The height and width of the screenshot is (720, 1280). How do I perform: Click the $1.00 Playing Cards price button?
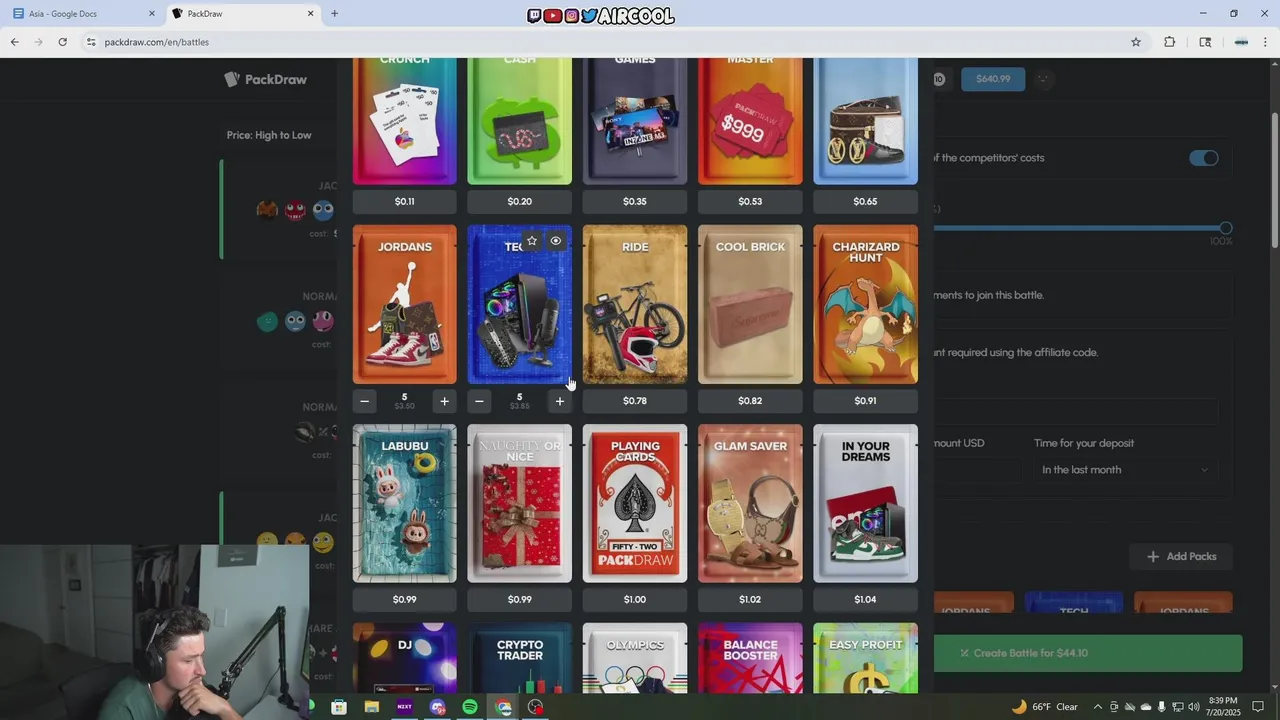click(x=635, y=600)
